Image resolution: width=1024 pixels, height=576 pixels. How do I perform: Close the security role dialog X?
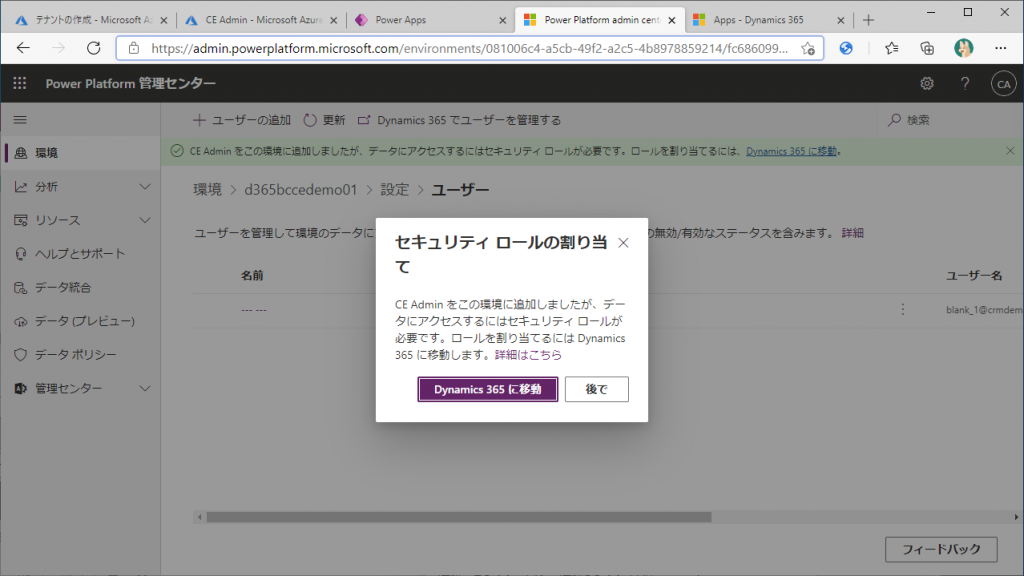[623, 243]
